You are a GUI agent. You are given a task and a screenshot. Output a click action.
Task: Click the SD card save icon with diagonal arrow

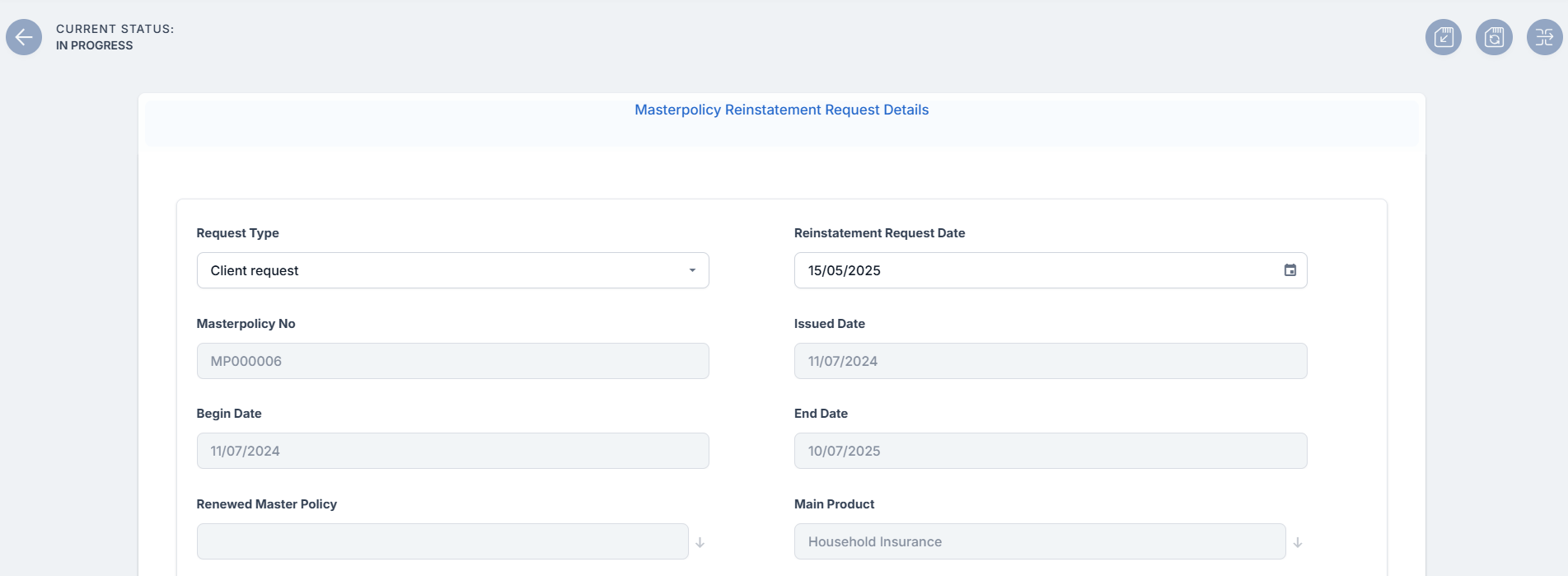pyautogui.click(x=1444, y=37)
